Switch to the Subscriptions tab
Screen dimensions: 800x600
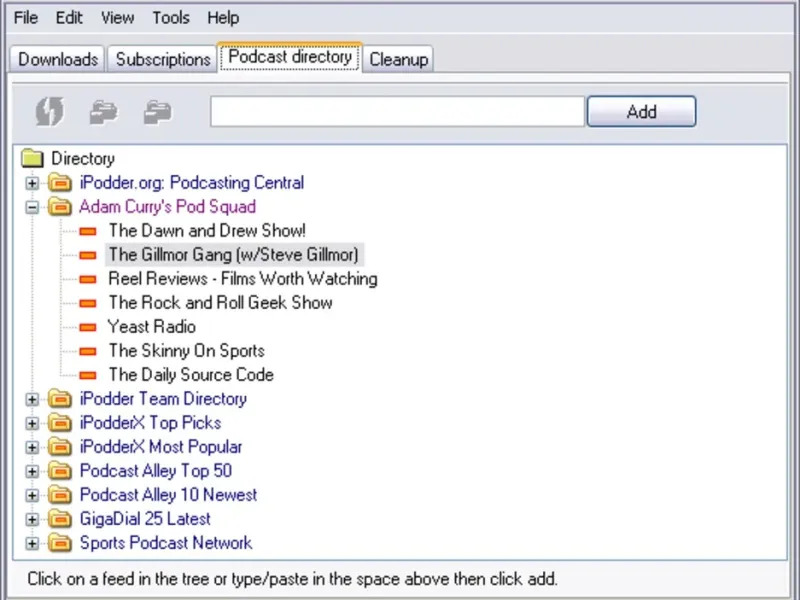point(163,59)
